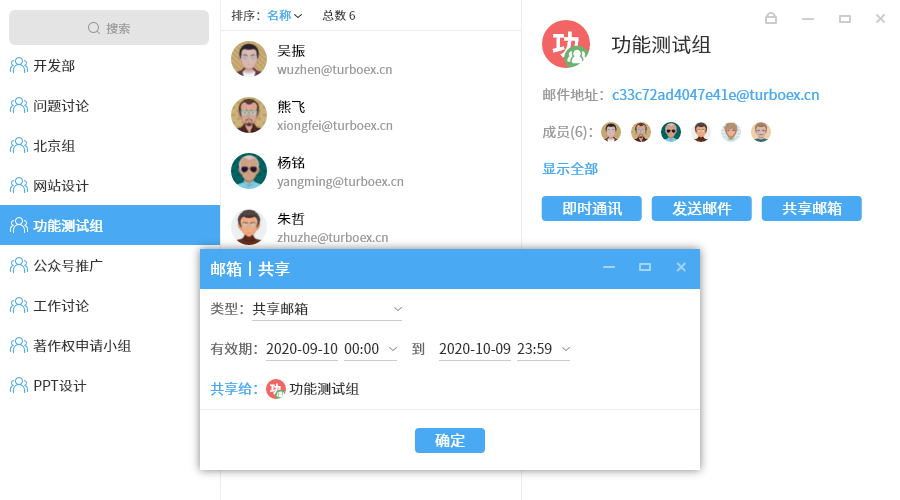The width and height of the screenshot is (900, 500).
Task: Maximize the 邮箱 | 共享 dialog
Action: point(645,267)
